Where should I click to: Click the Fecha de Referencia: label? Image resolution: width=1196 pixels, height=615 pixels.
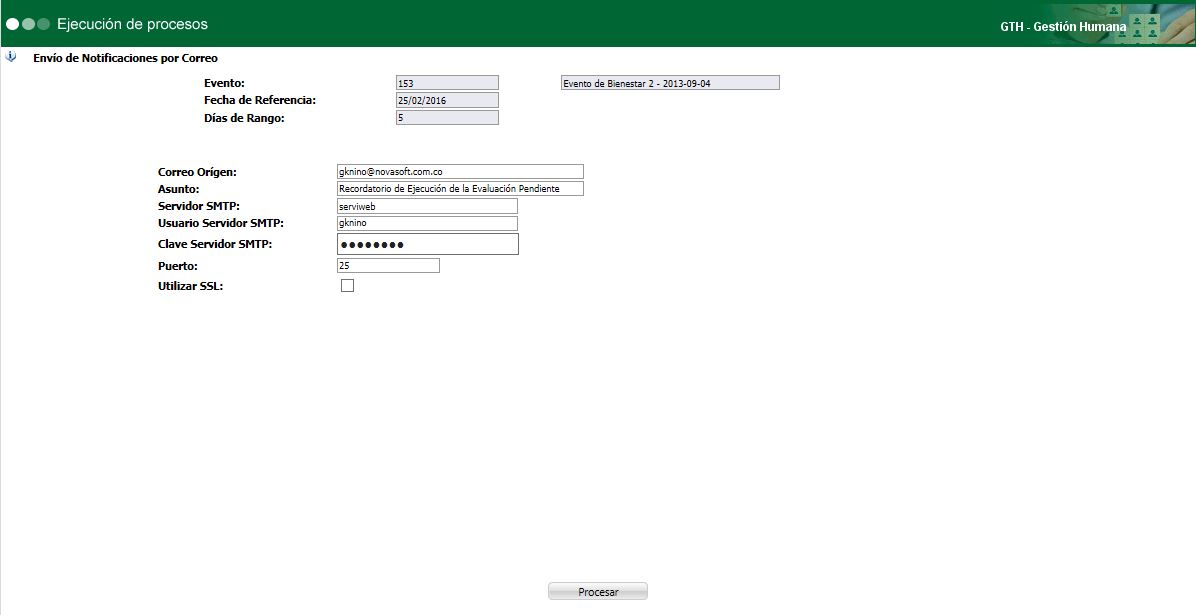pyautogui.click(x=259, y=100)
